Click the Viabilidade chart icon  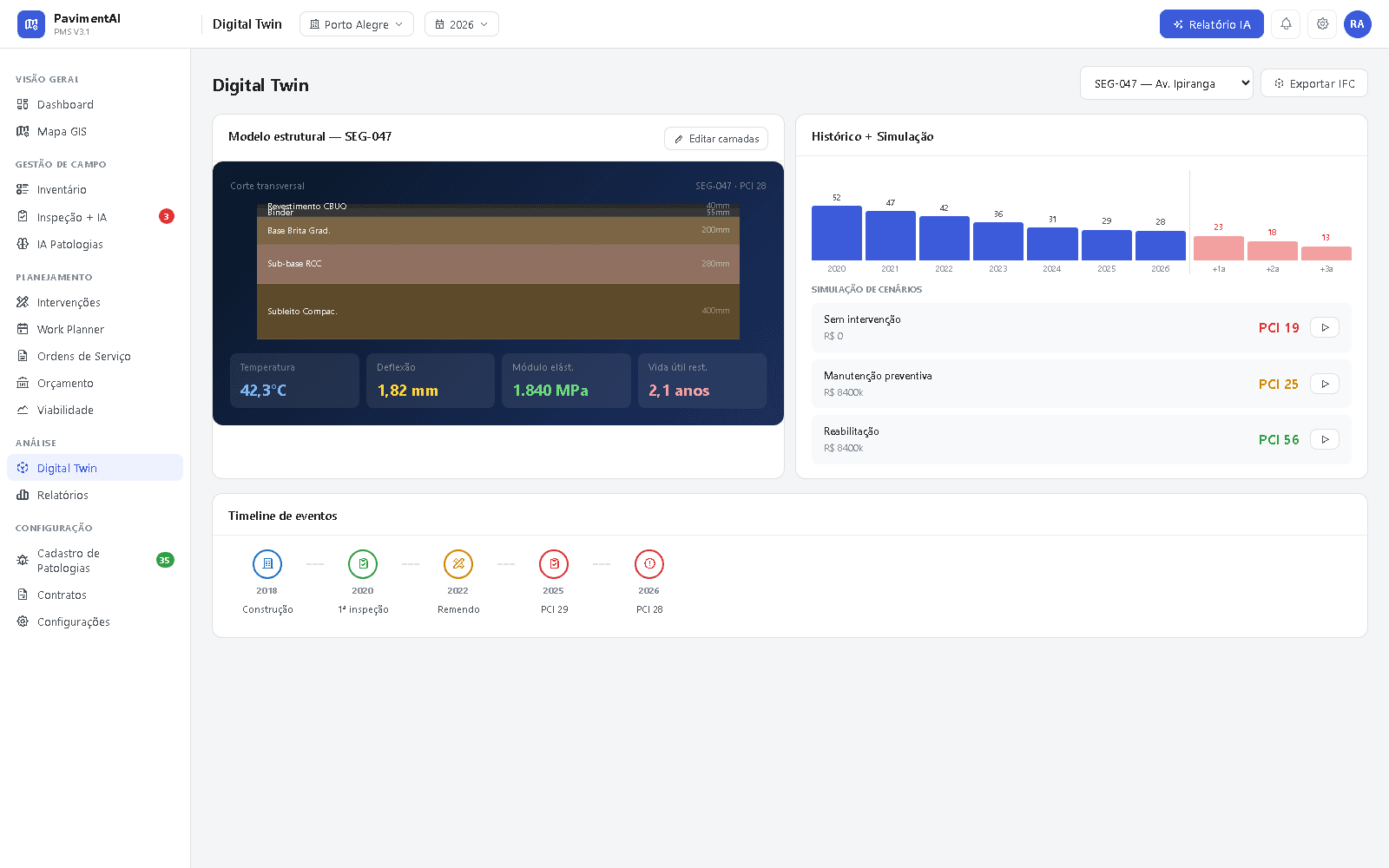coord(23,410)
